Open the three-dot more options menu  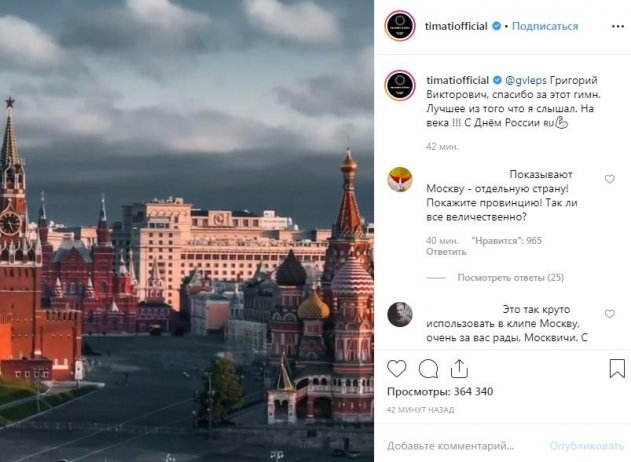[x=618, y=26]
